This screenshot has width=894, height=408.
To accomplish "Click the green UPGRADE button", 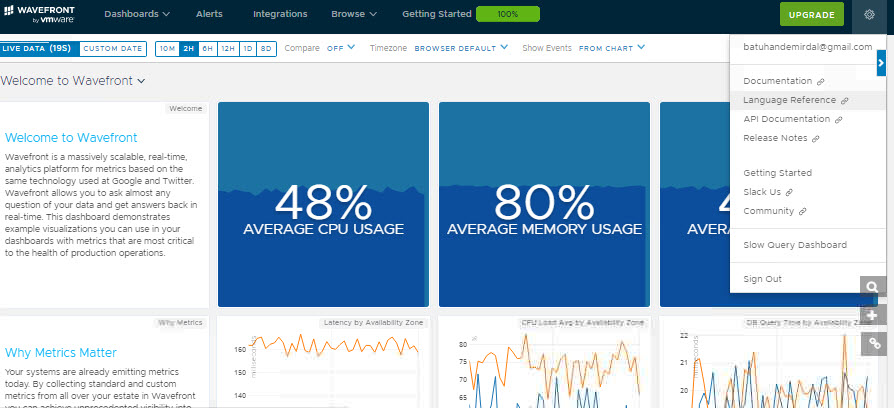I will [811, 15].
